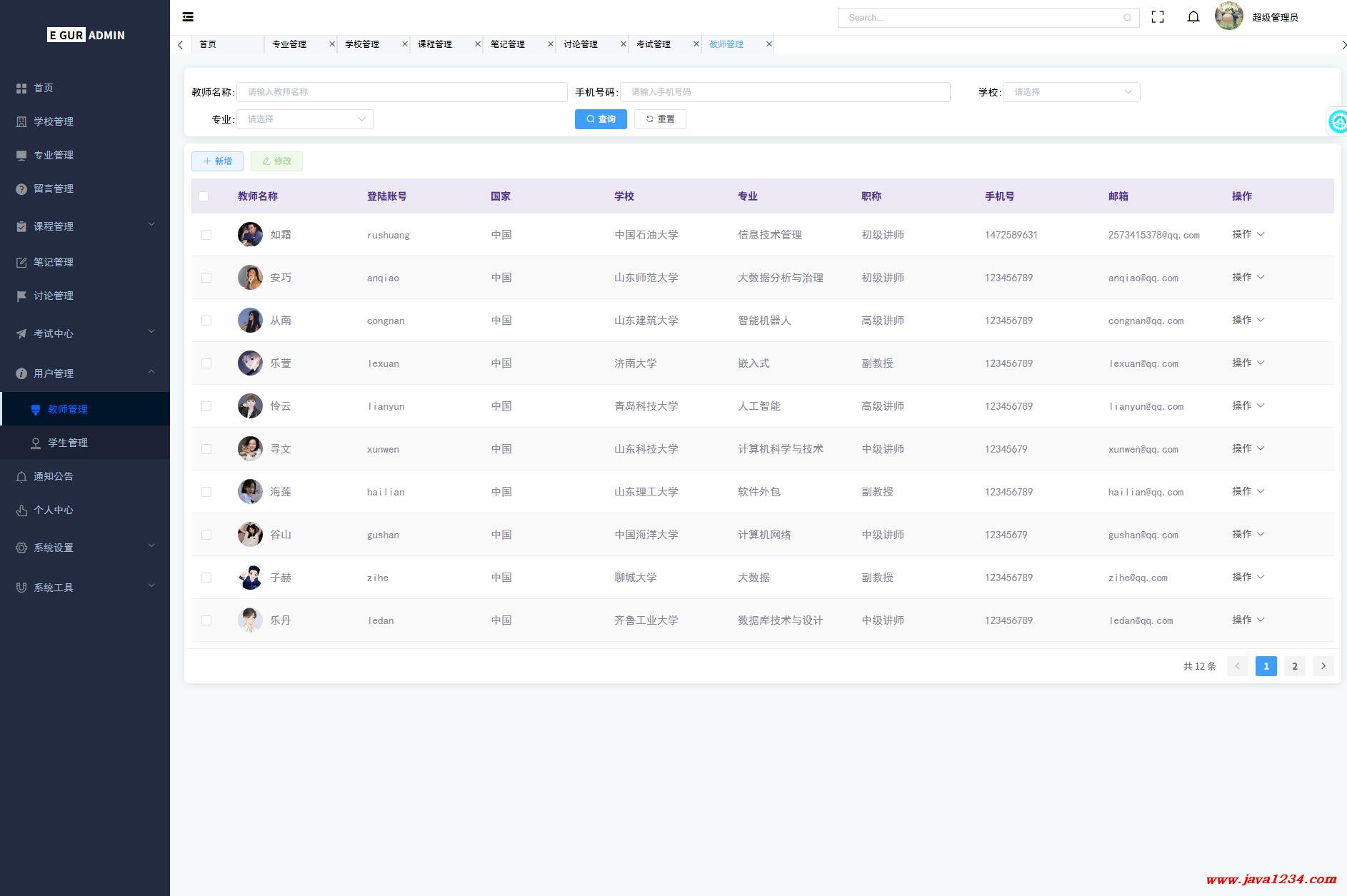Open notifications bell icon
Screen dimensions: 1347x896
coord(1193,17)
